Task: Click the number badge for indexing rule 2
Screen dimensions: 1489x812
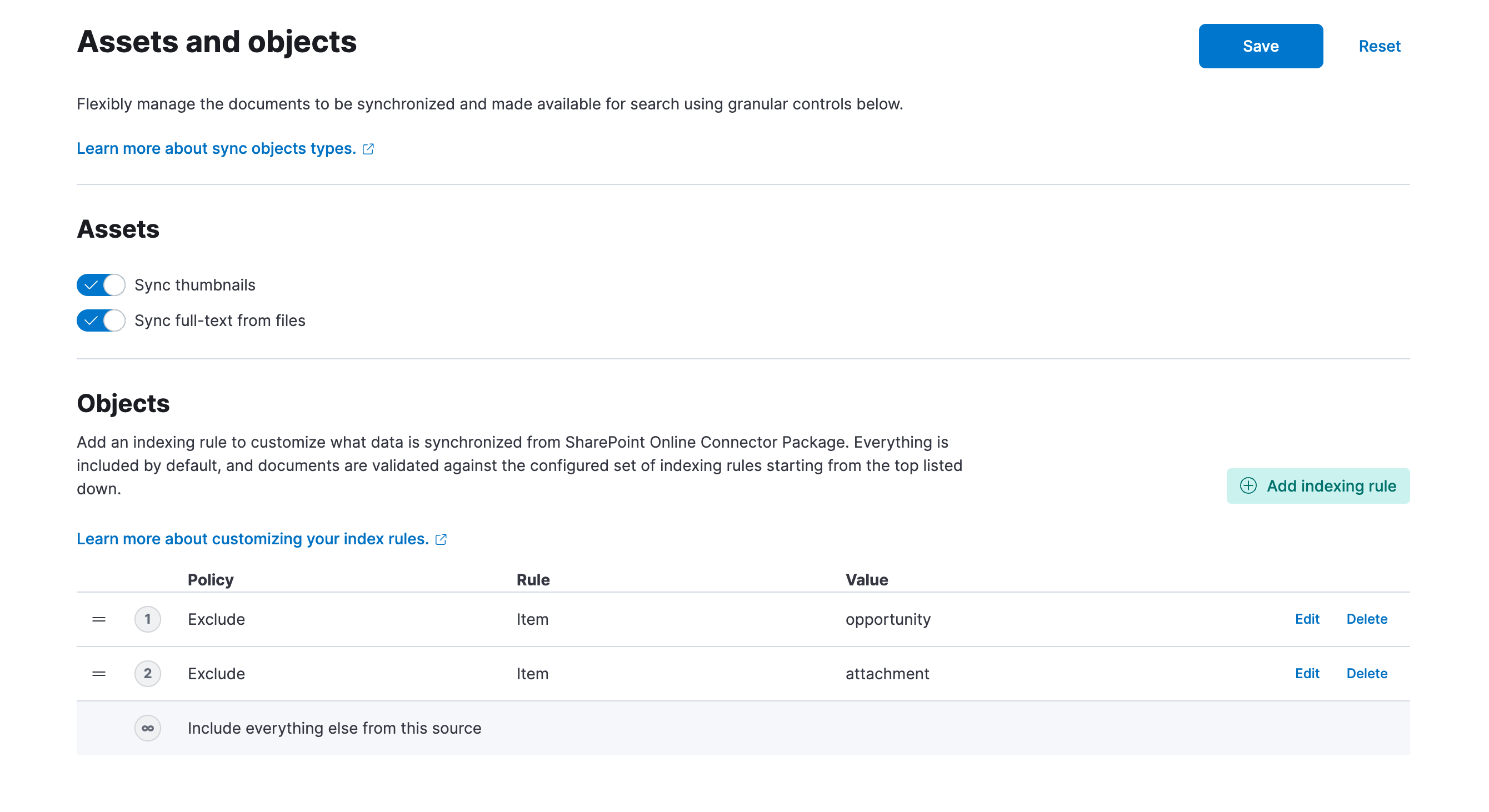Action: [x=148, y=673]
